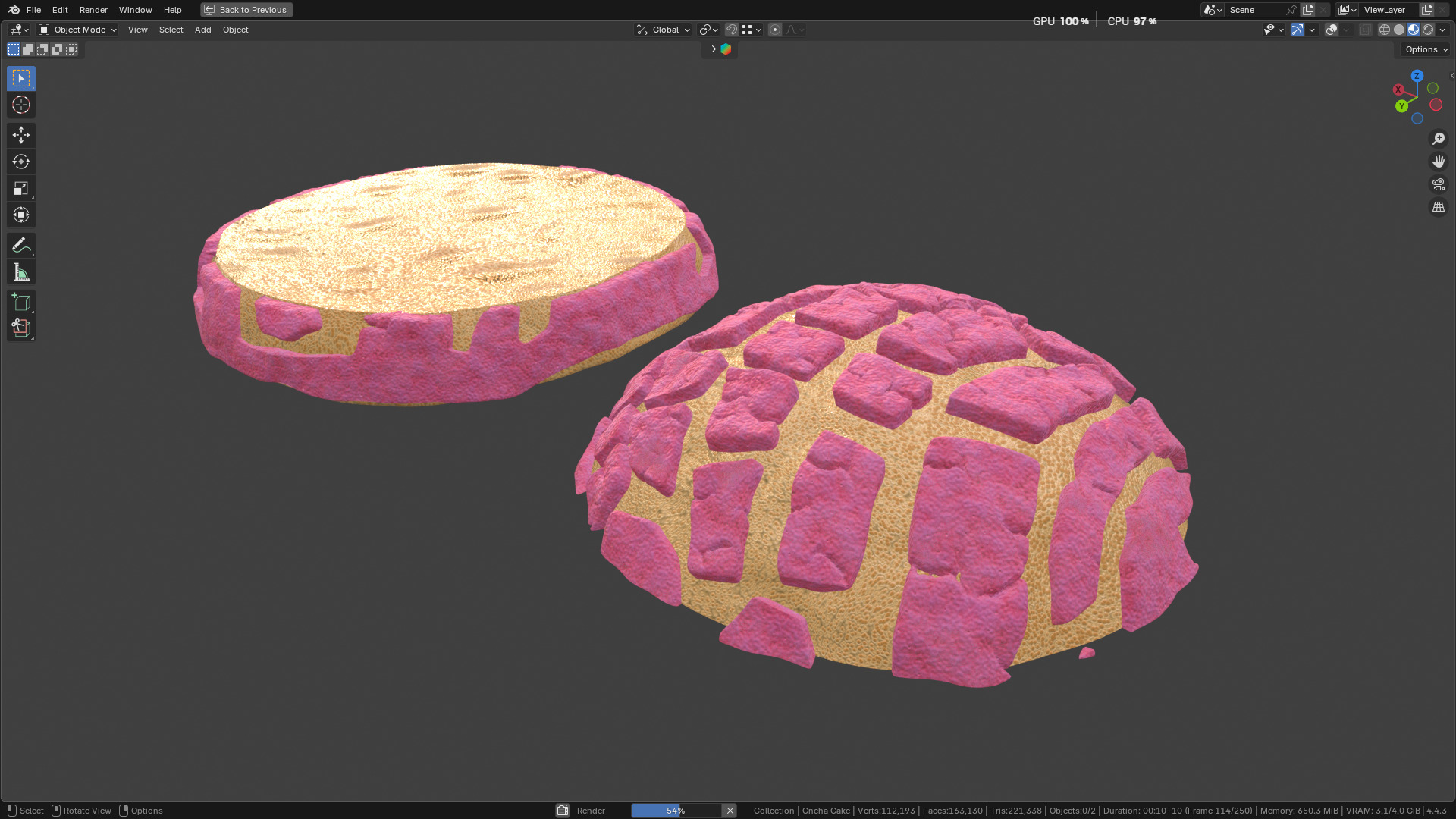
Task: Toggle viewport gizmos display
Action: pos(1298,30)
